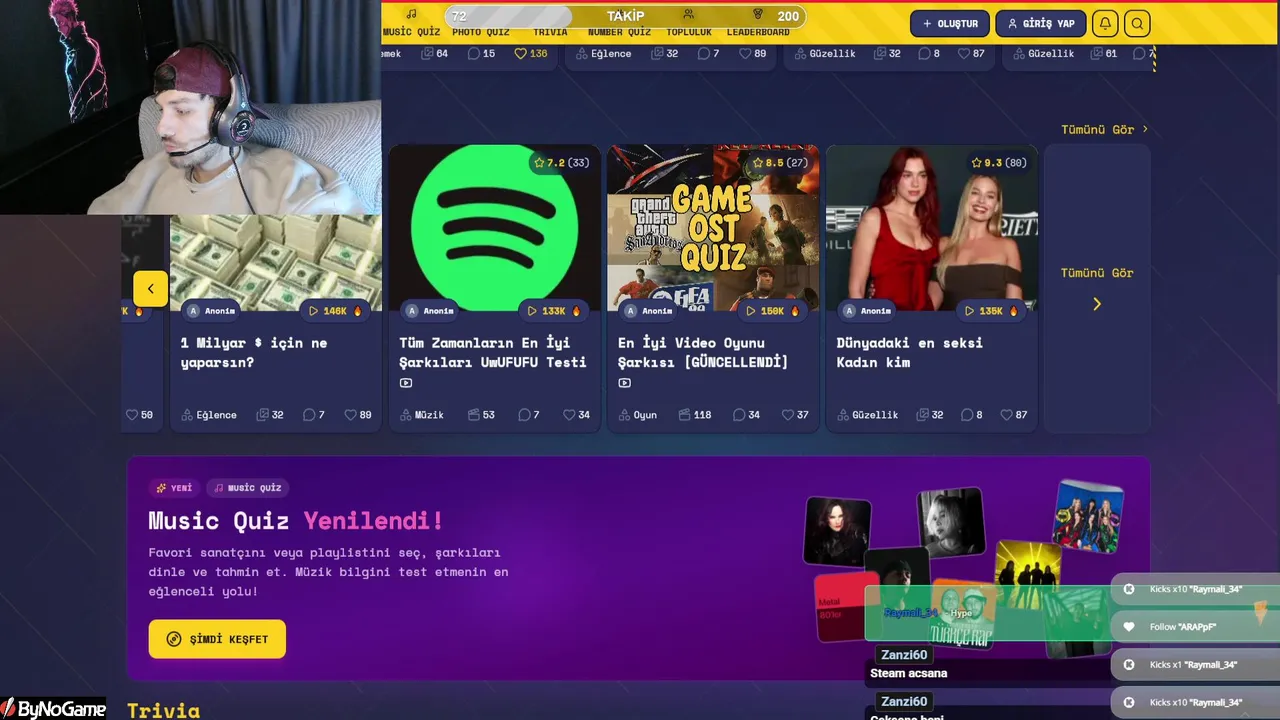Open the Game OST Quiz thumbnail

(x=713, y=228)
